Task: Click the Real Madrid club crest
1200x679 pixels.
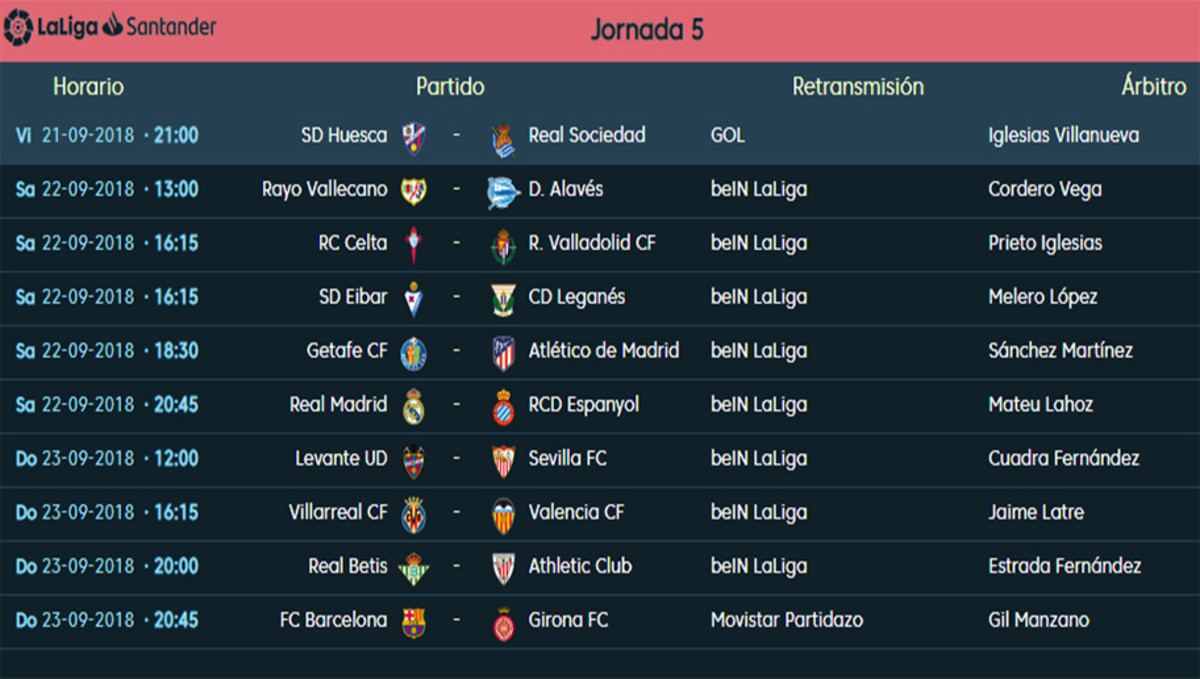Action: pyautogui.click(x=413, y=407)
